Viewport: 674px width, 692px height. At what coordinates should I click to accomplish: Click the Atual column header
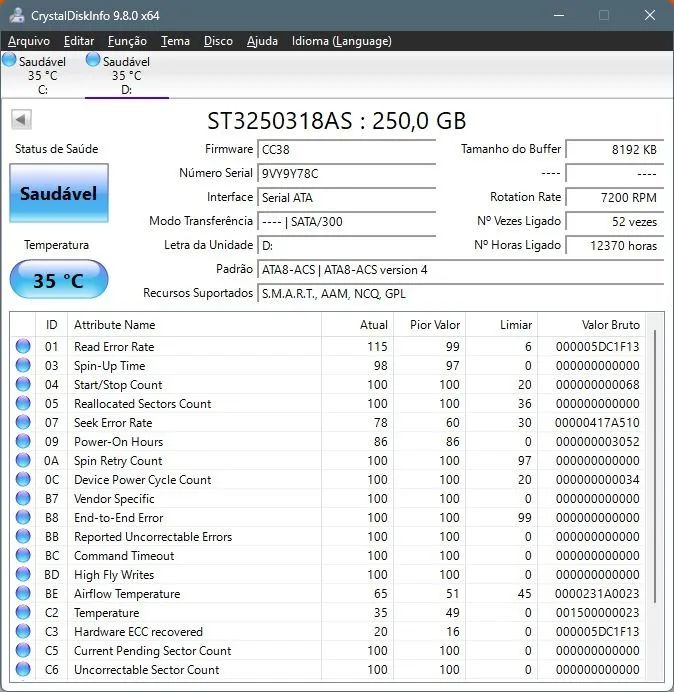click(x=358, y=325)
